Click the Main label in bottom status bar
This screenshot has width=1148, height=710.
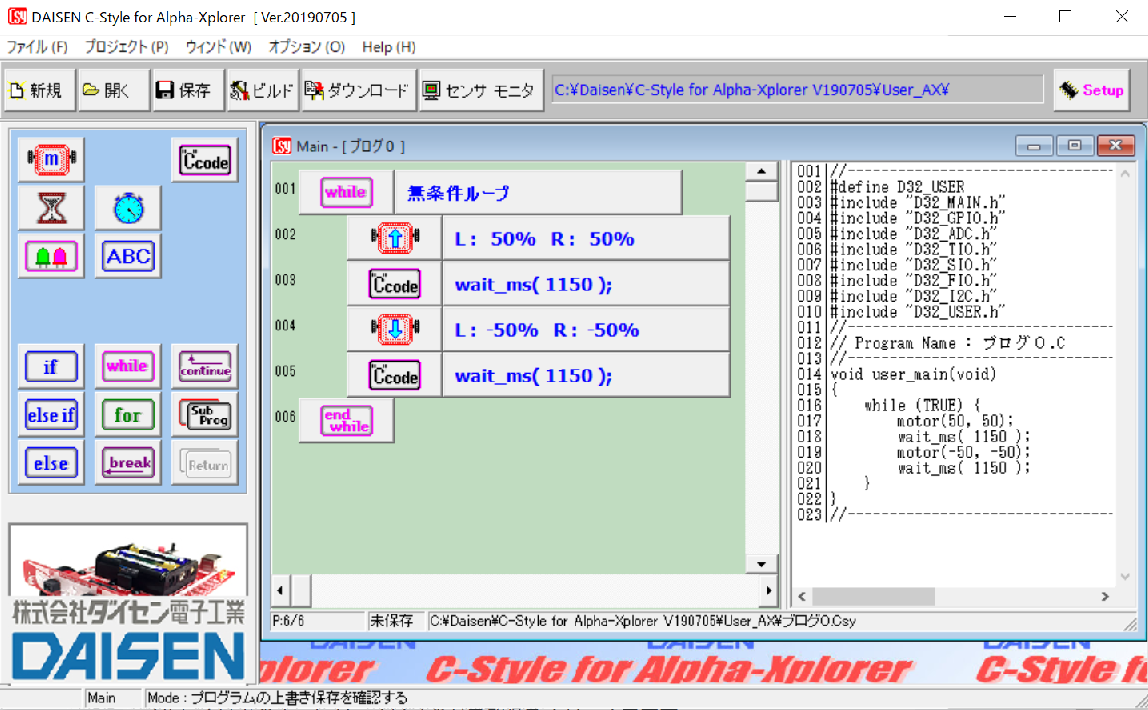tap(102, 698)
